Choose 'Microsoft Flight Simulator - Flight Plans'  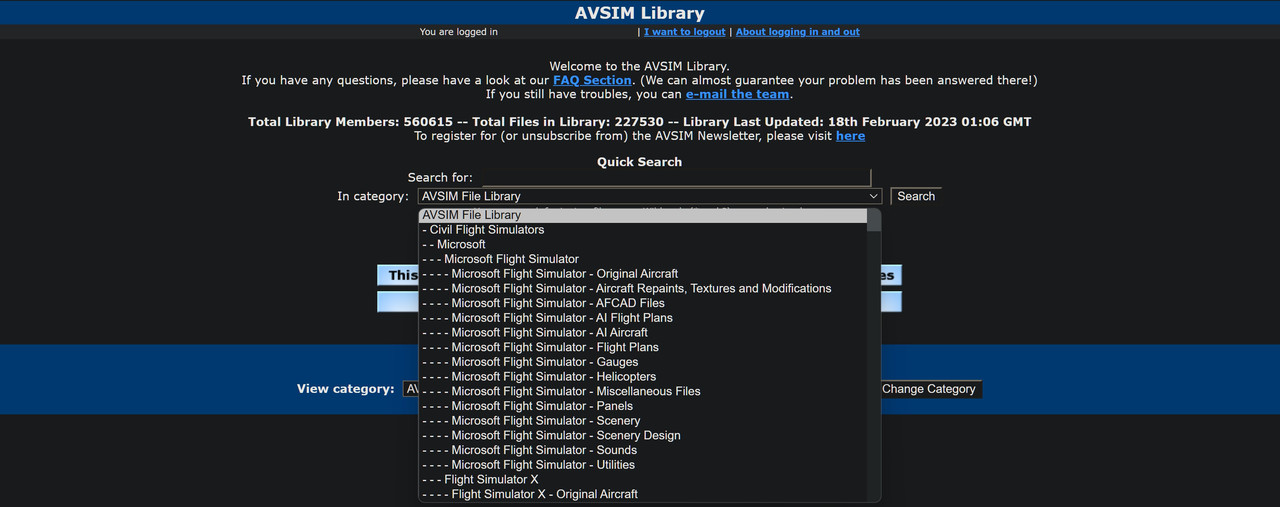click(x=643, y=347)
